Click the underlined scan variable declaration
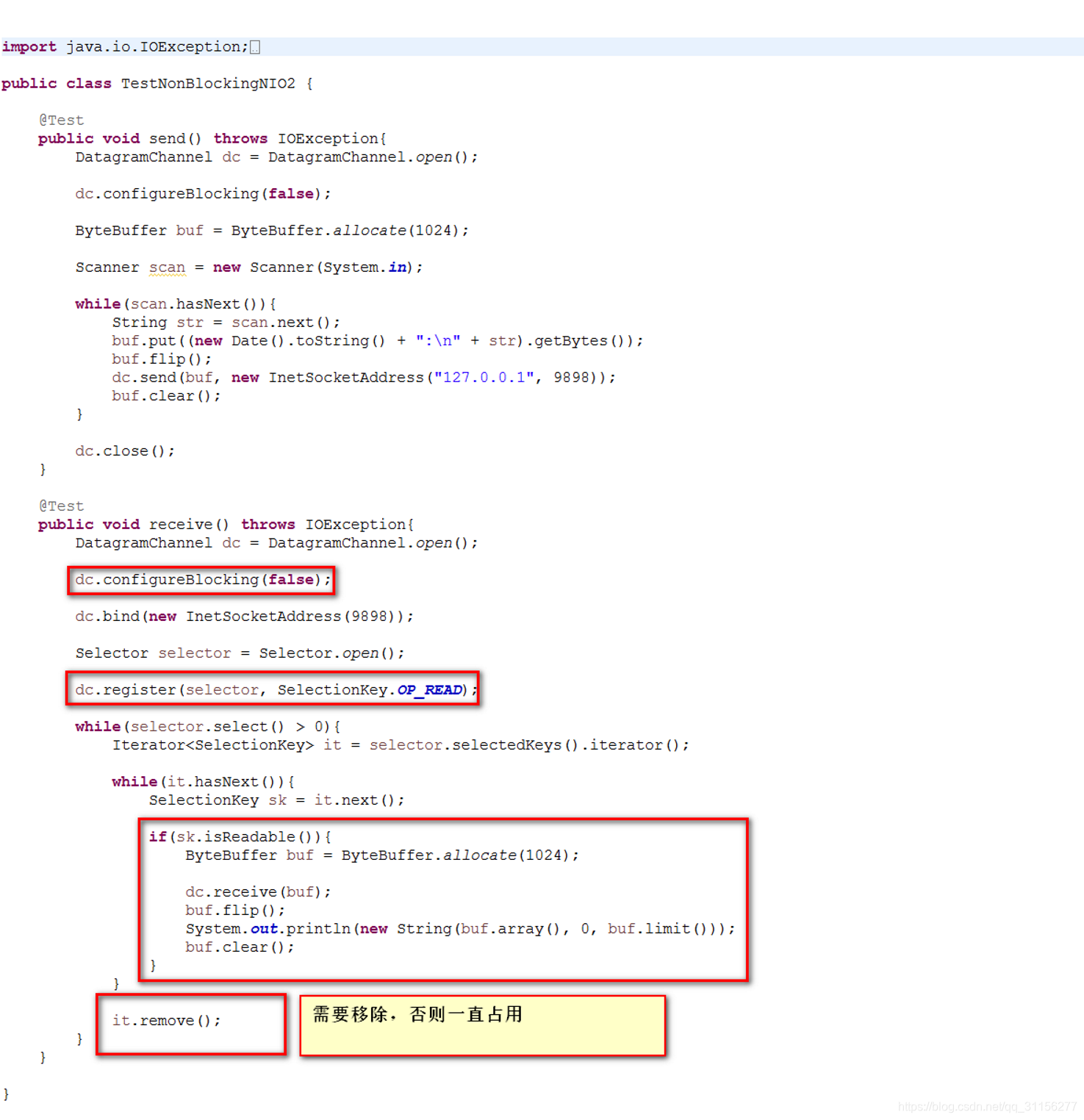The height and width of the screenshot is (1120, 1084). [x=168, y=268]
